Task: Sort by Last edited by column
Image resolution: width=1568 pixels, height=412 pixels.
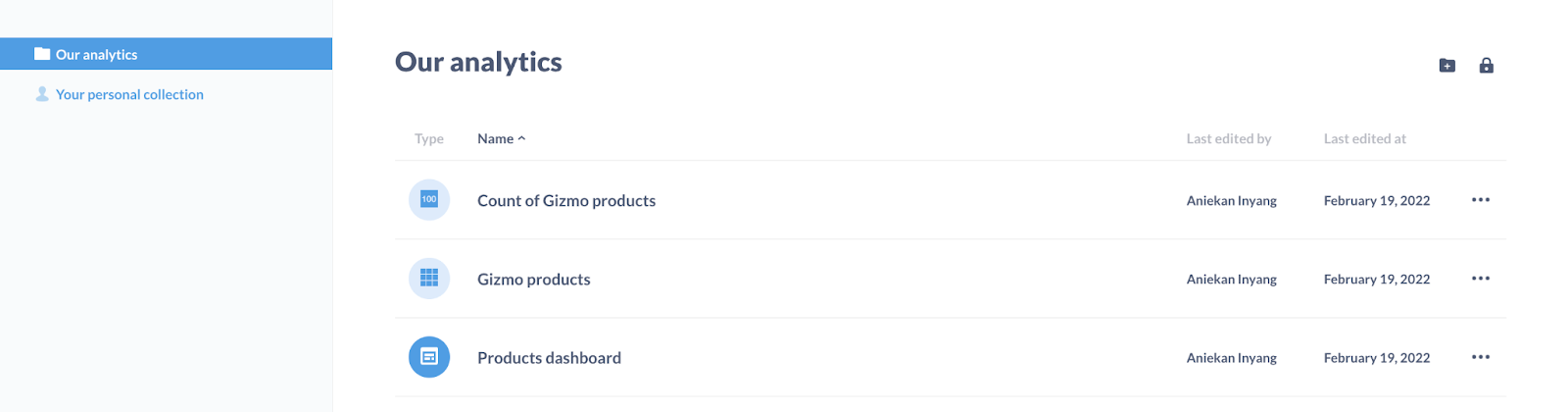Action: point(1228,139)
